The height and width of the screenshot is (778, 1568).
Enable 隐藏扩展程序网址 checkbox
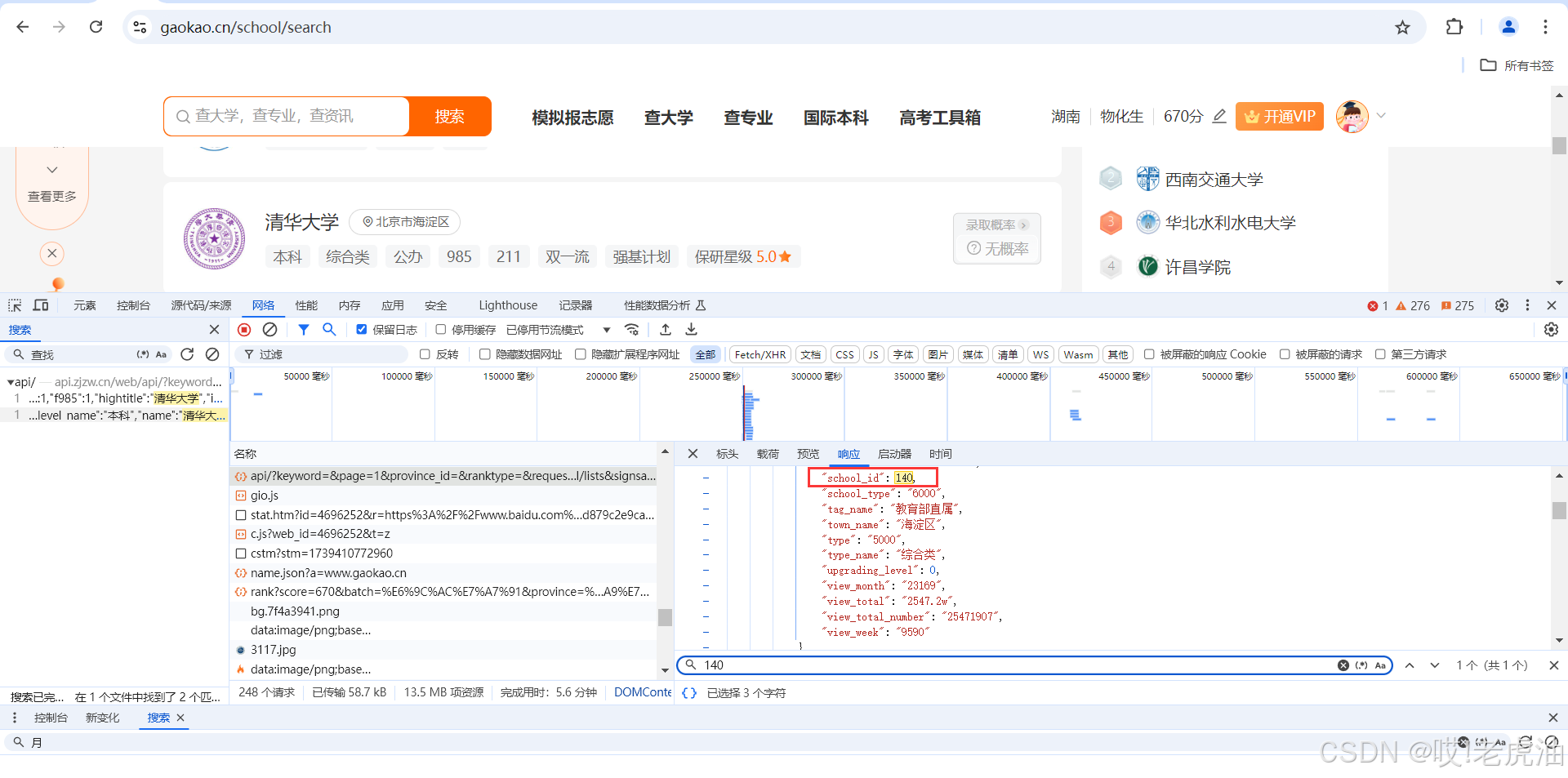click(x=581, y=354)
